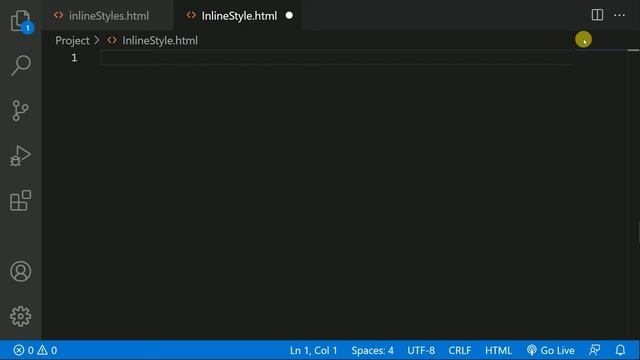Split the editor to the right

click(597, 15)
